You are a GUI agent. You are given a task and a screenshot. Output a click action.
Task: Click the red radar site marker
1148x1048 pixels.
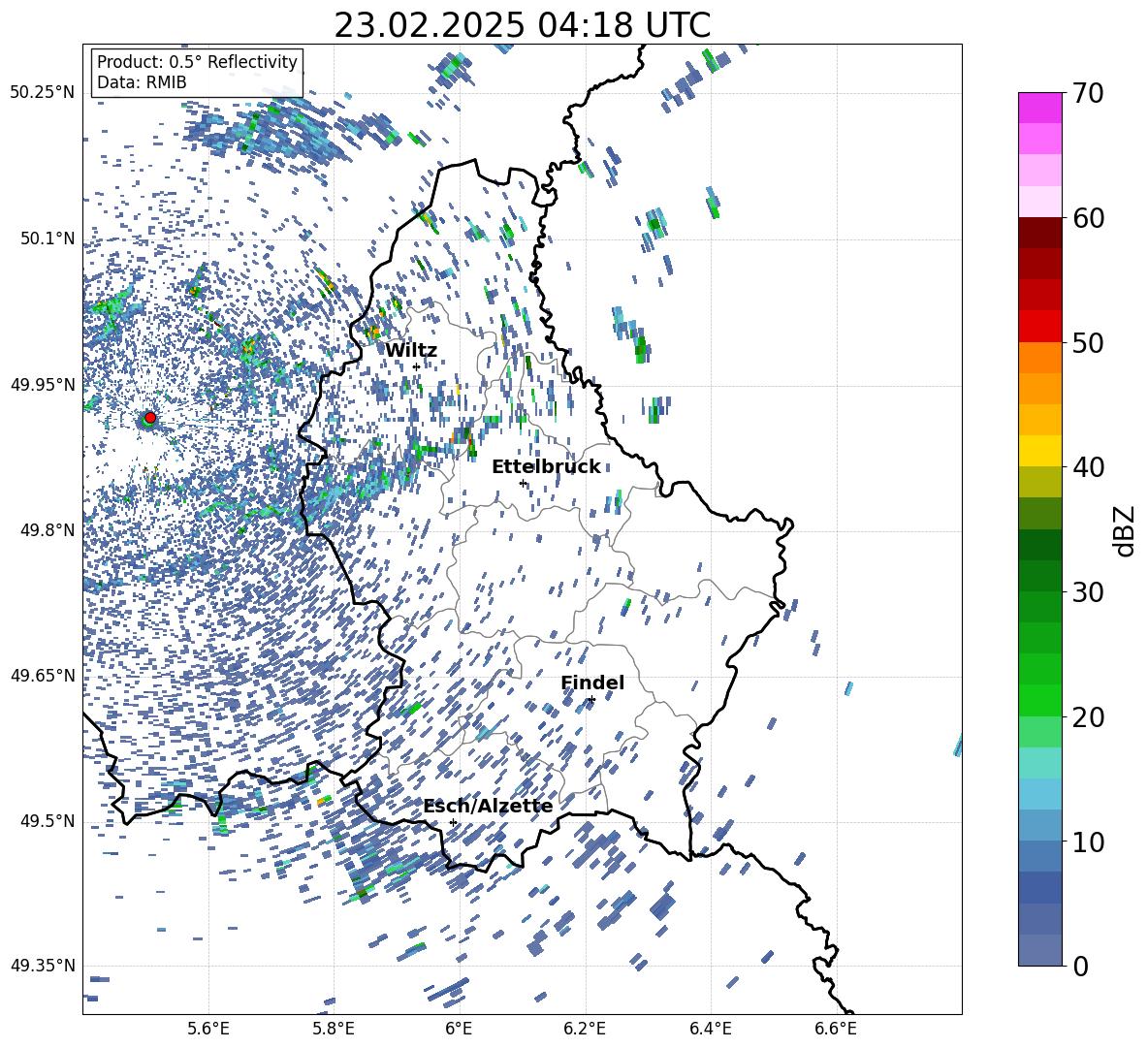pyautogui.click(x=150, y=418)
